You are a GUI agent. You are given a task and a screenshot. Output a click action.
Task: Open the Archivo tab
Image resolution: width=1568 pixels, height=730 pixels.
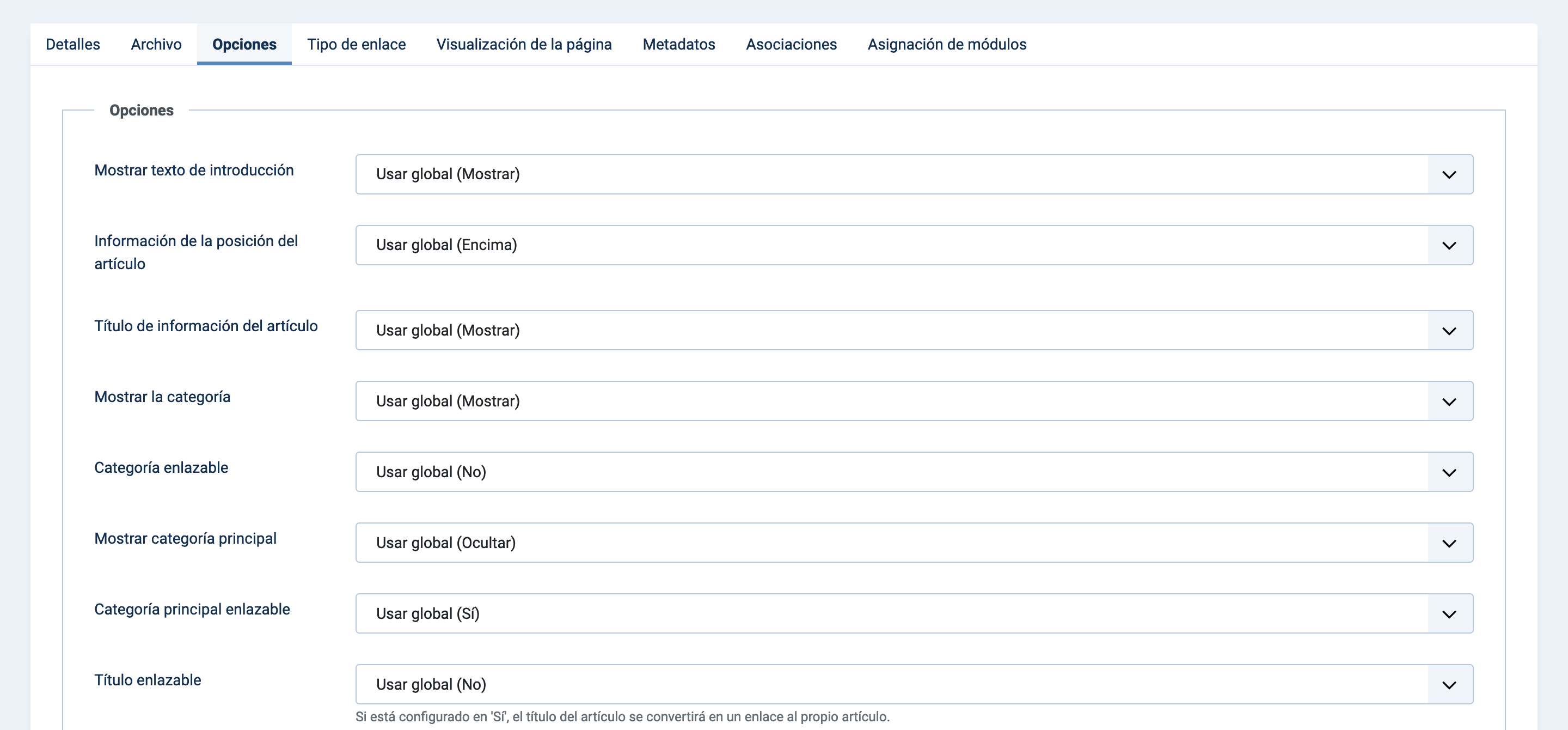pos(156,45)
